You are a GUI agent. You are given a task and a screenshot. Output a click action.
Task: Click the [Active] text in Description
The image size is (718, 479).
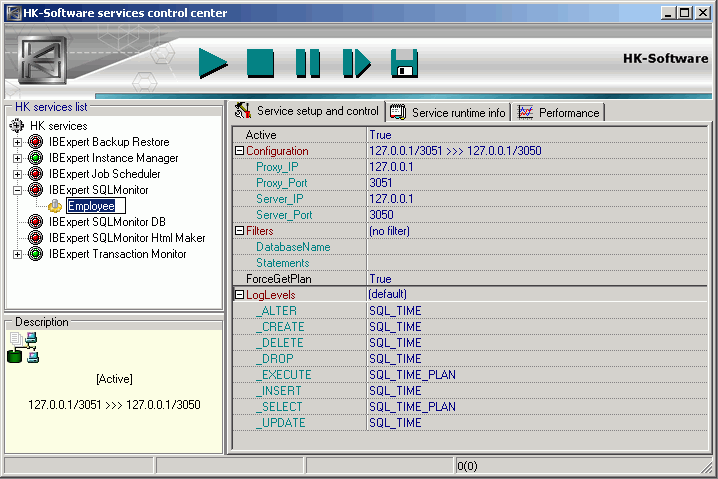tap(114, 379)
